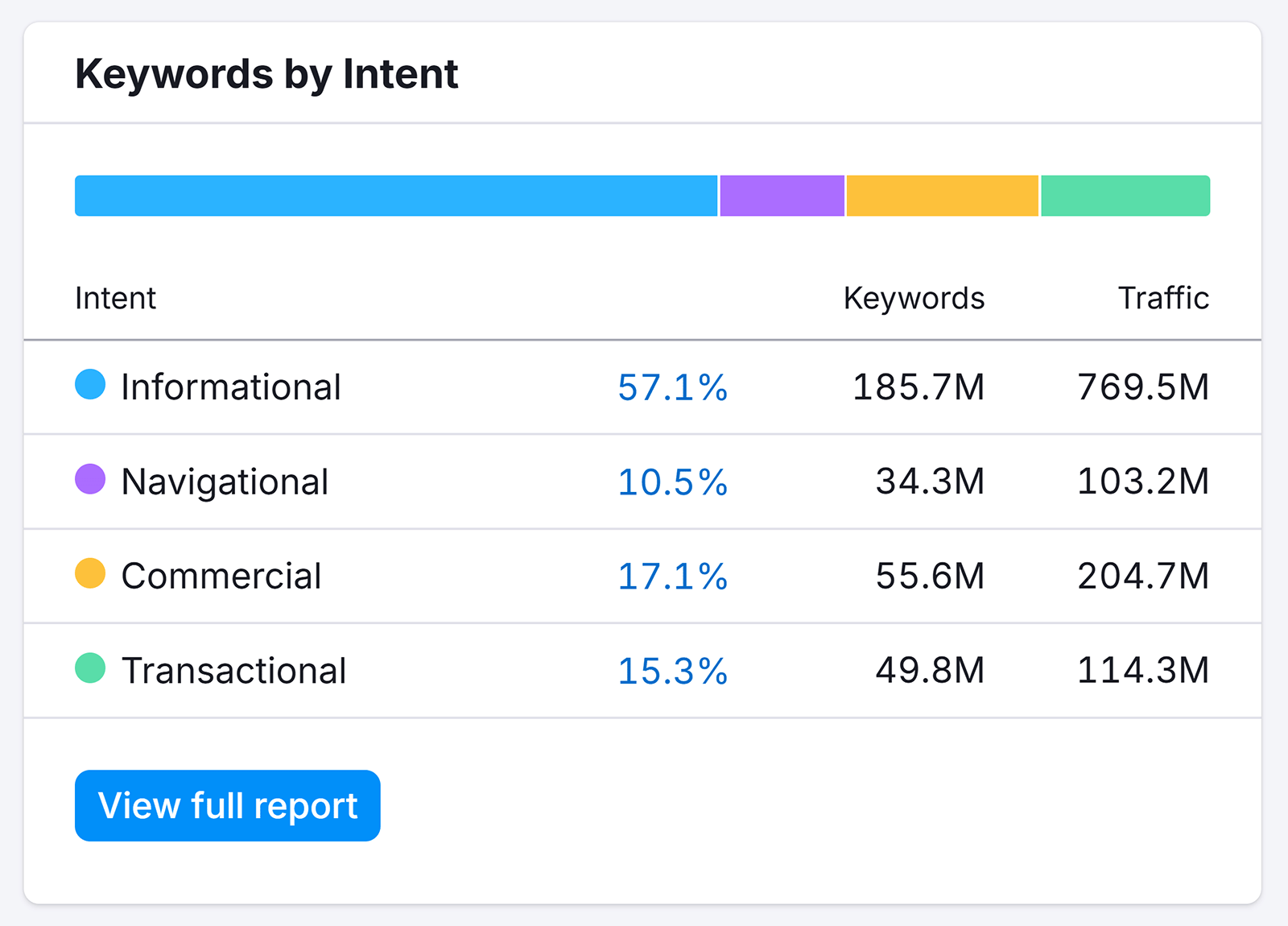Click the yellow Commercial intent dot
This screenshot has height=926, width=1288.
click(91, 575)
